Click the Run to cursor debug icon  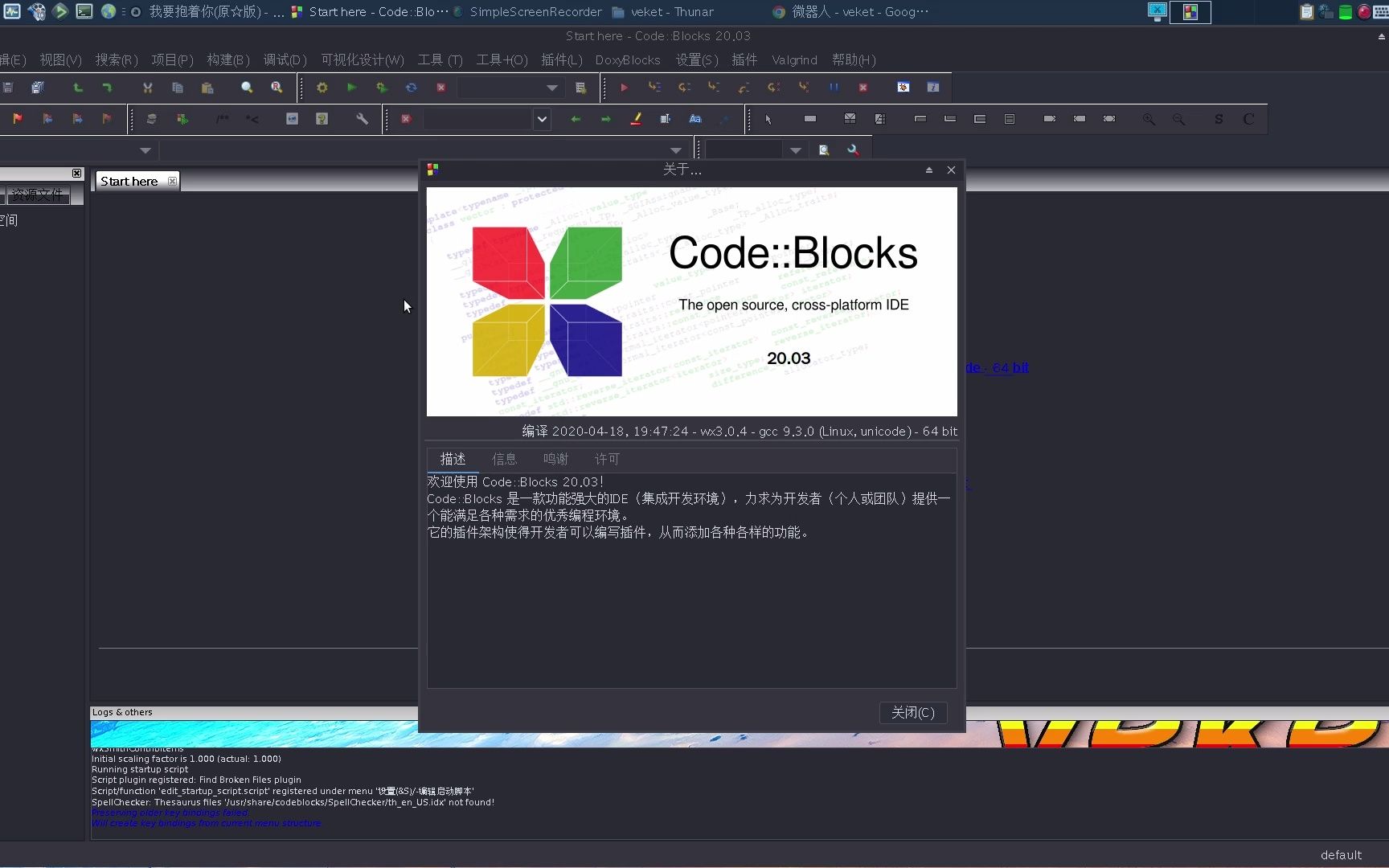[654, 88]
